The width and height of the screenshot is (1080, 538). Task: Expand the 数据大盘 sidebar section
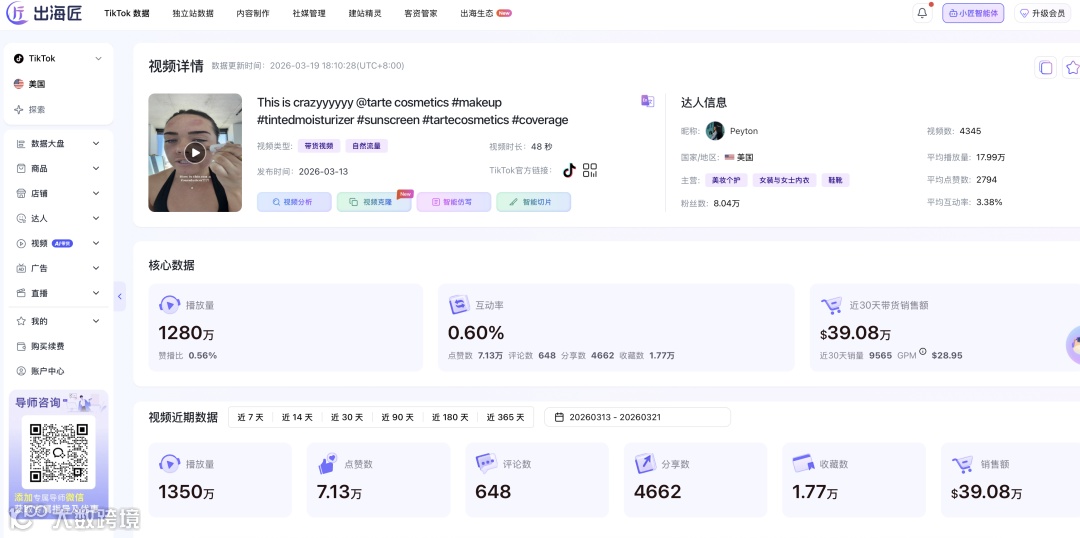[58, 143]
